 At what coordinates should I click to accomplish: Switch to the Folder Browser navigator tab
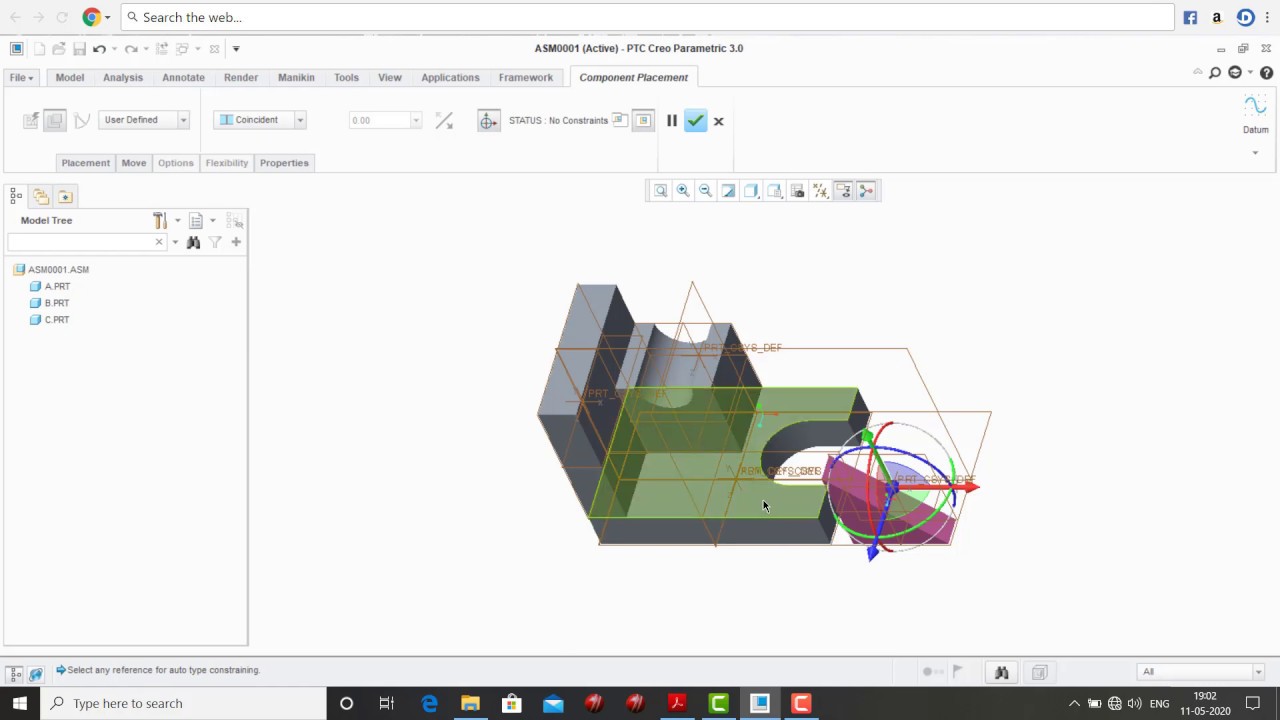coord(41,196)
